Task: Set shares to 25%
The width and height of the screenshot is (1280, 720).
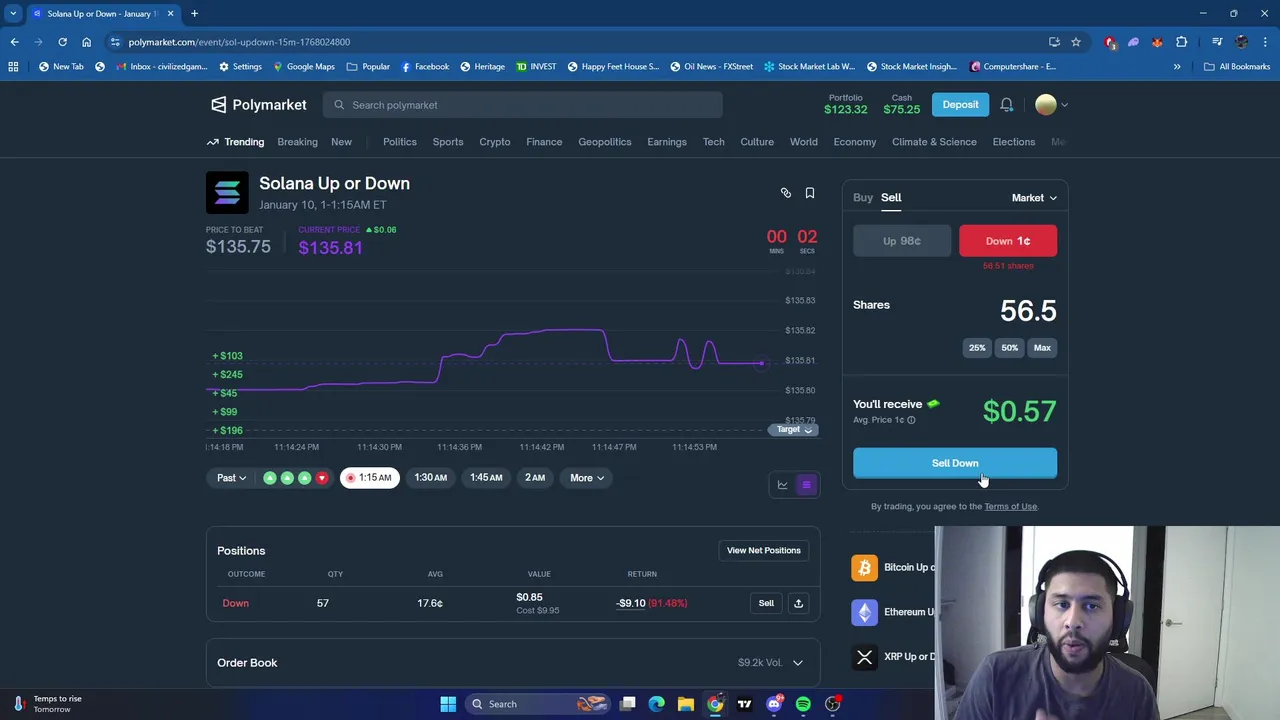Action: [x=977, y=348]
